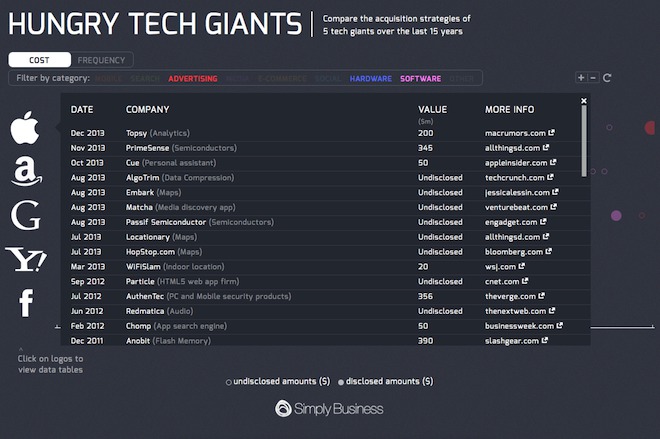
Task: Click the Simply Business logo
Action: 329,408
